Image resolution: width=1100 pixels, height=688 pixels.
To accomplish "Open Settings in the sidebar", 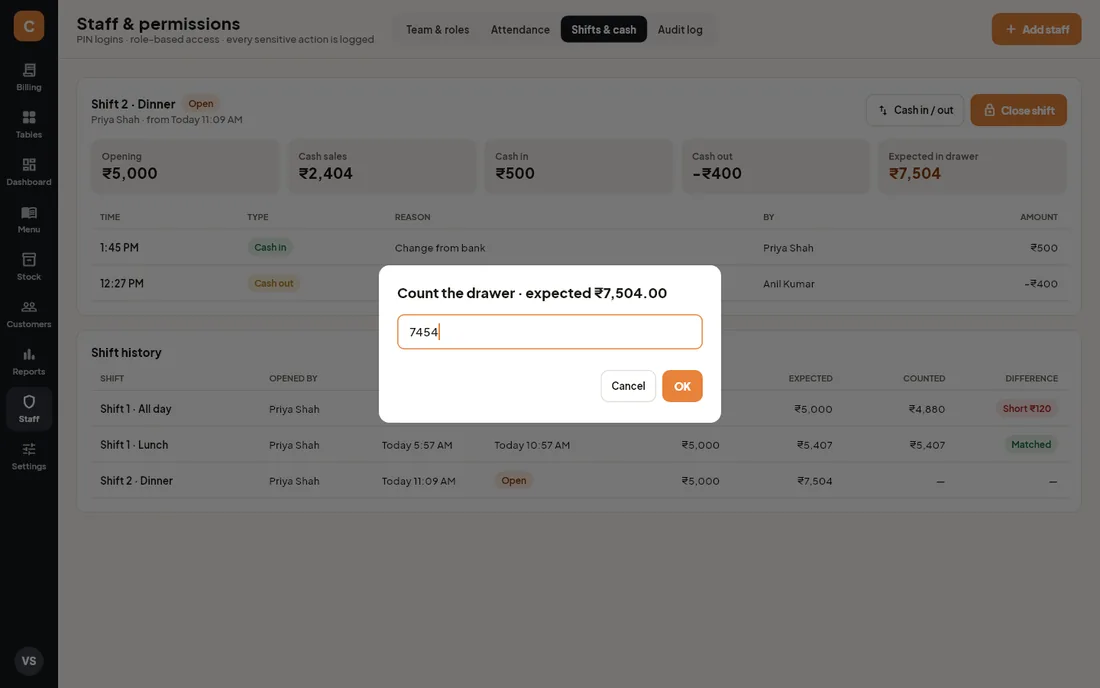I will (29, 456).
